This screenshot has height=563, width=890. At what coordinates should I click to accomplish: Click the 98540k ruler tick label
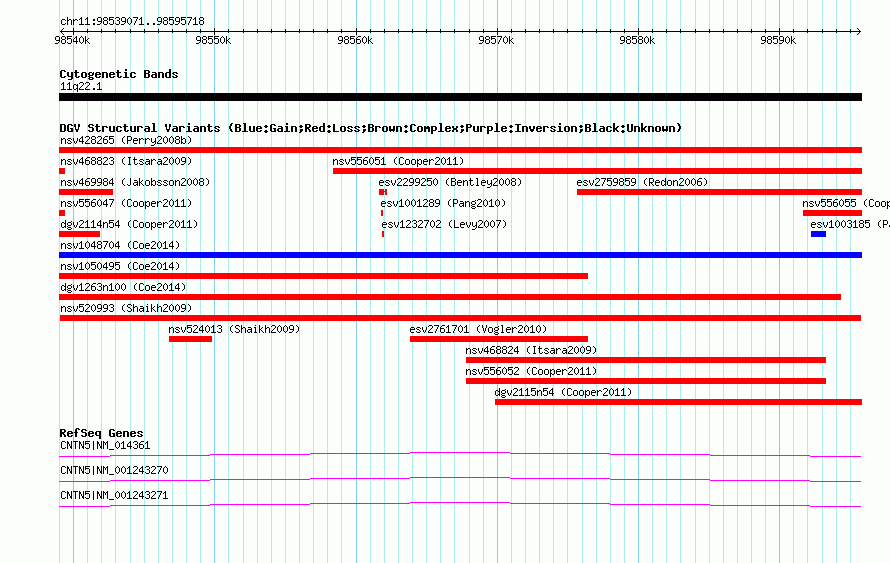(72, 40)
